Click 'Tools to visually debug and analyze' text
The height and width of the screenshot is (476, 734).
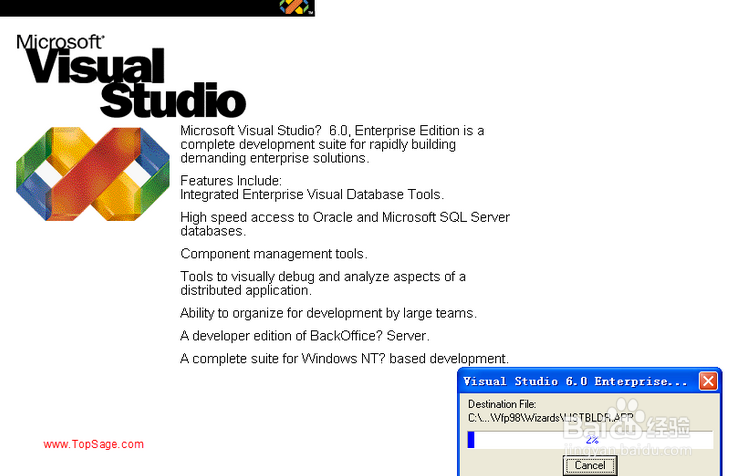323,283
